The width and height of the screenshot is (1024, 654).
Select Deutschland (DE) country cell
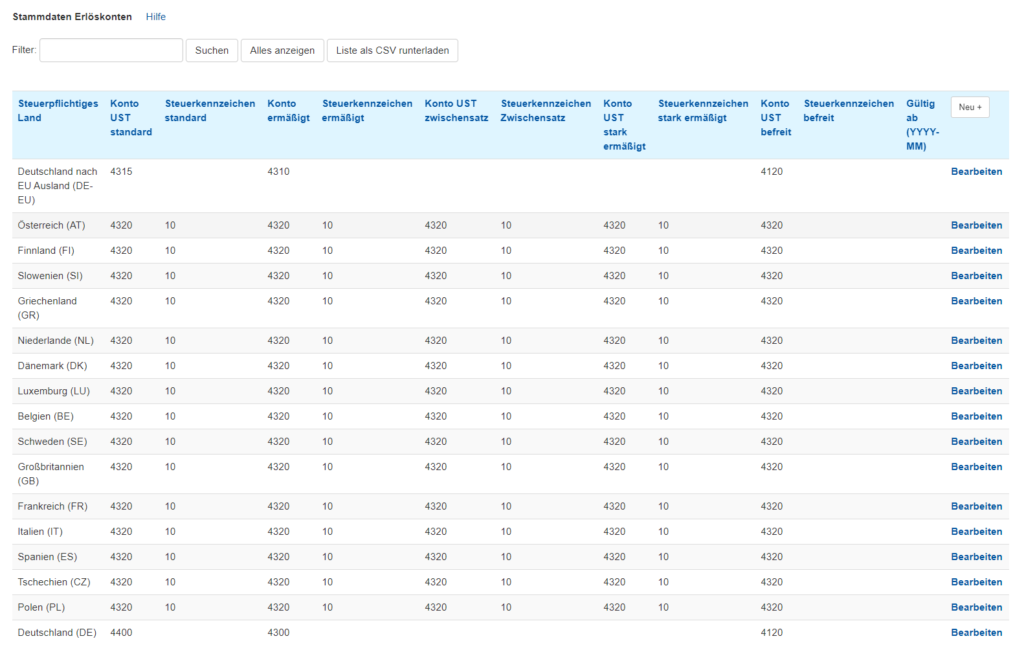(57, 633)
